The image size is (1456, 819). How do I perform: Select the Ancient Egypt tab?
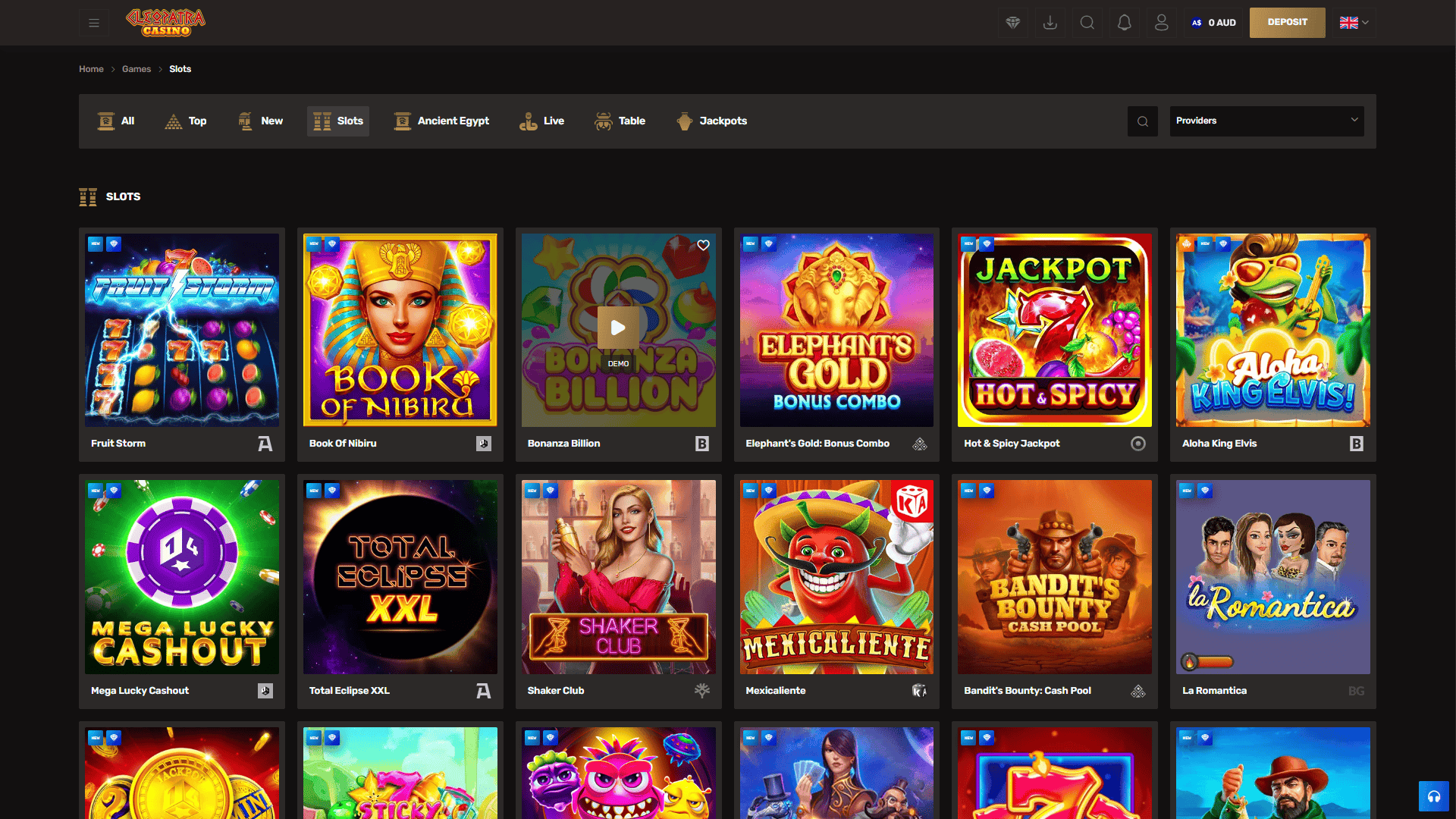click(441, 121)
